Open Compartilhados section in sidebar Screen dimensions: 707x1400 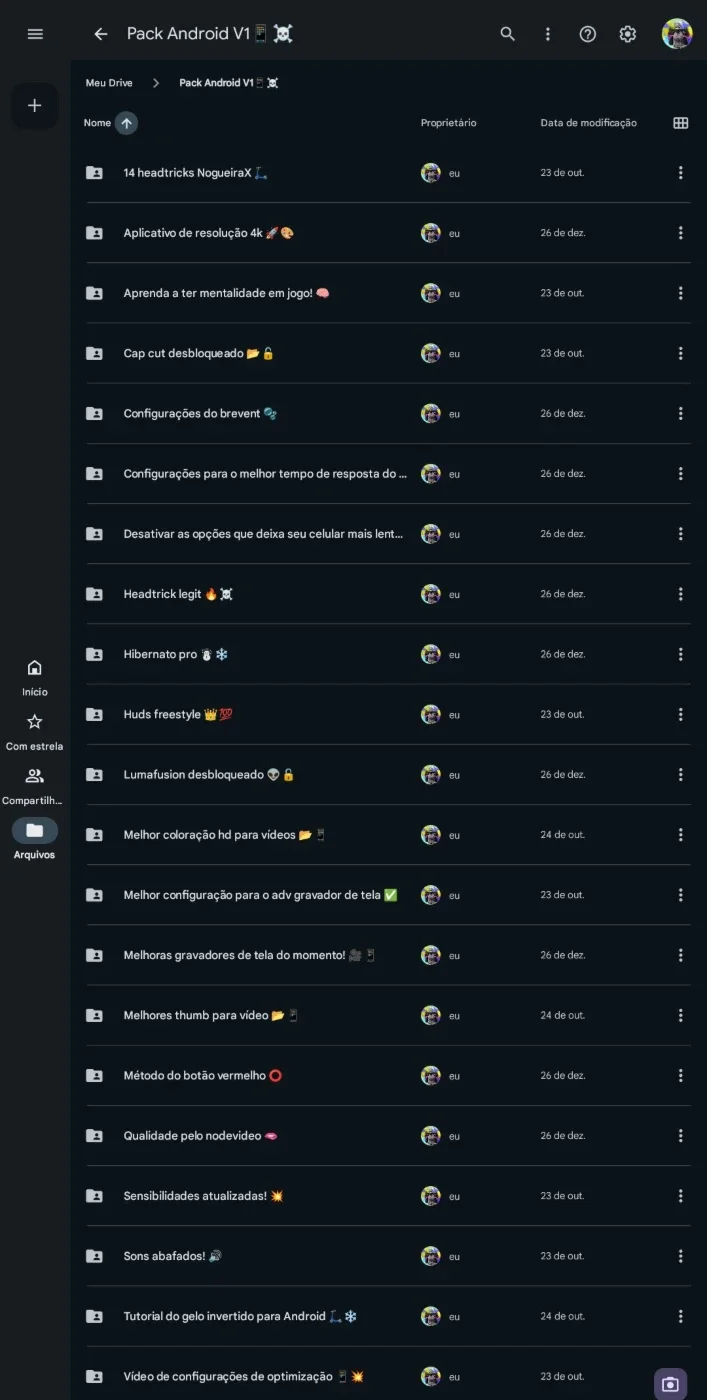34,786
